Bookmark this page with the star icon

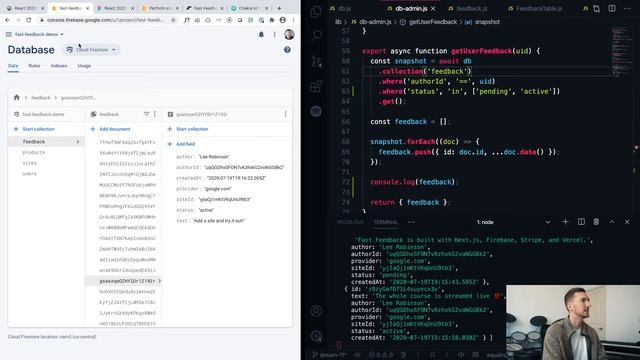173,20
